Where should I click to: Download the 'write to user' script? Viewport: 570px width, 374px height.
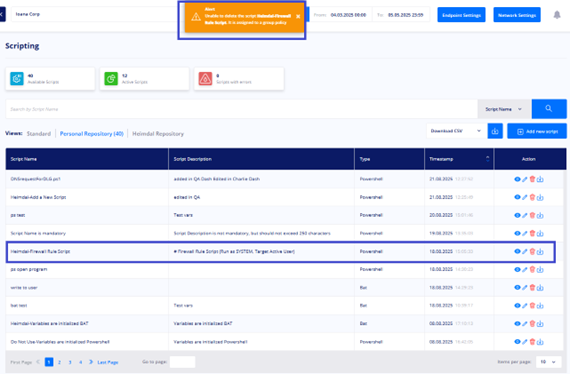[x=540, y=287]
